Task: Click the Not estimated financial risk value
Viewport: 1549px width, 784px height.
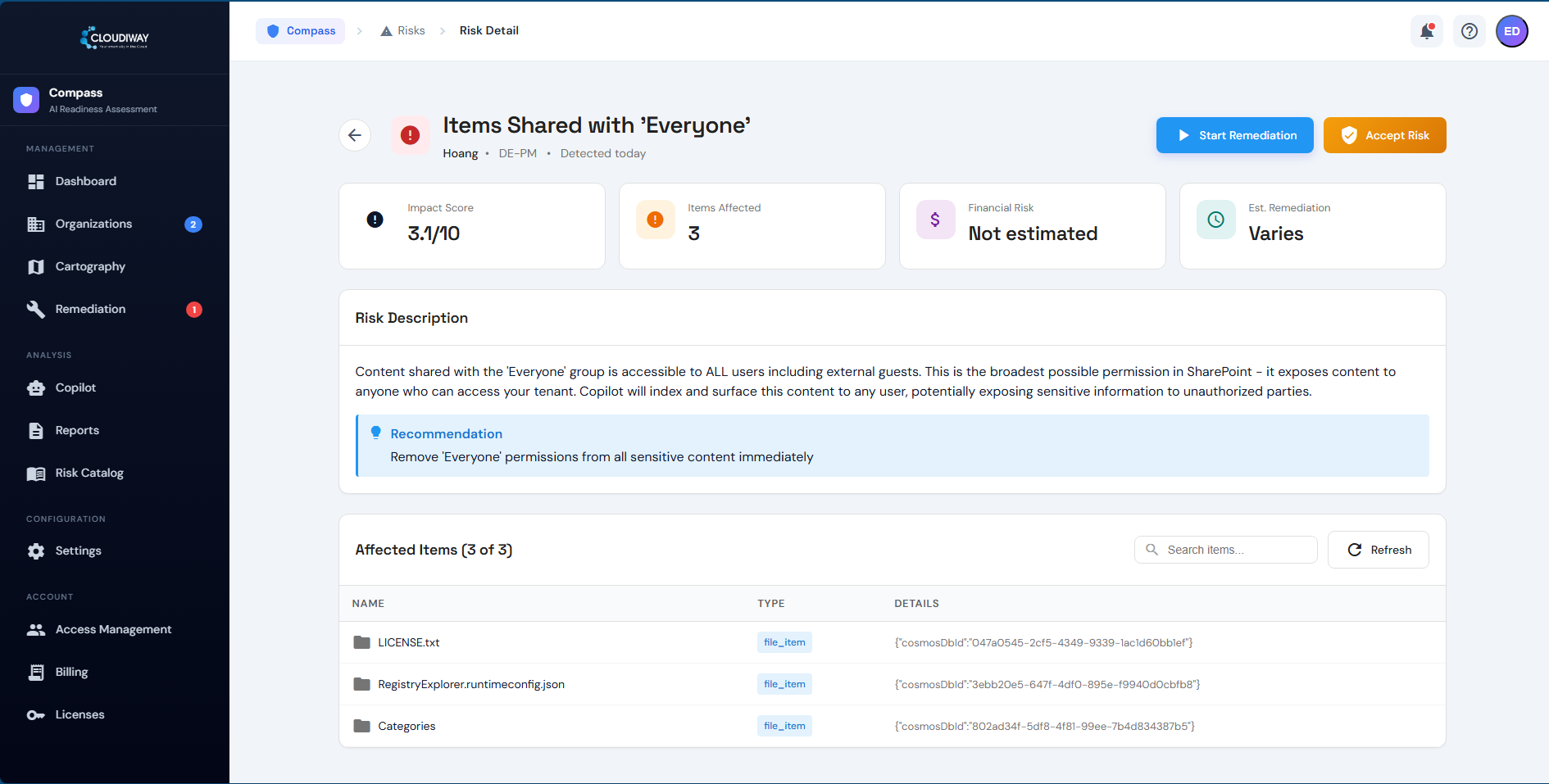Action: pos(1033,233)
